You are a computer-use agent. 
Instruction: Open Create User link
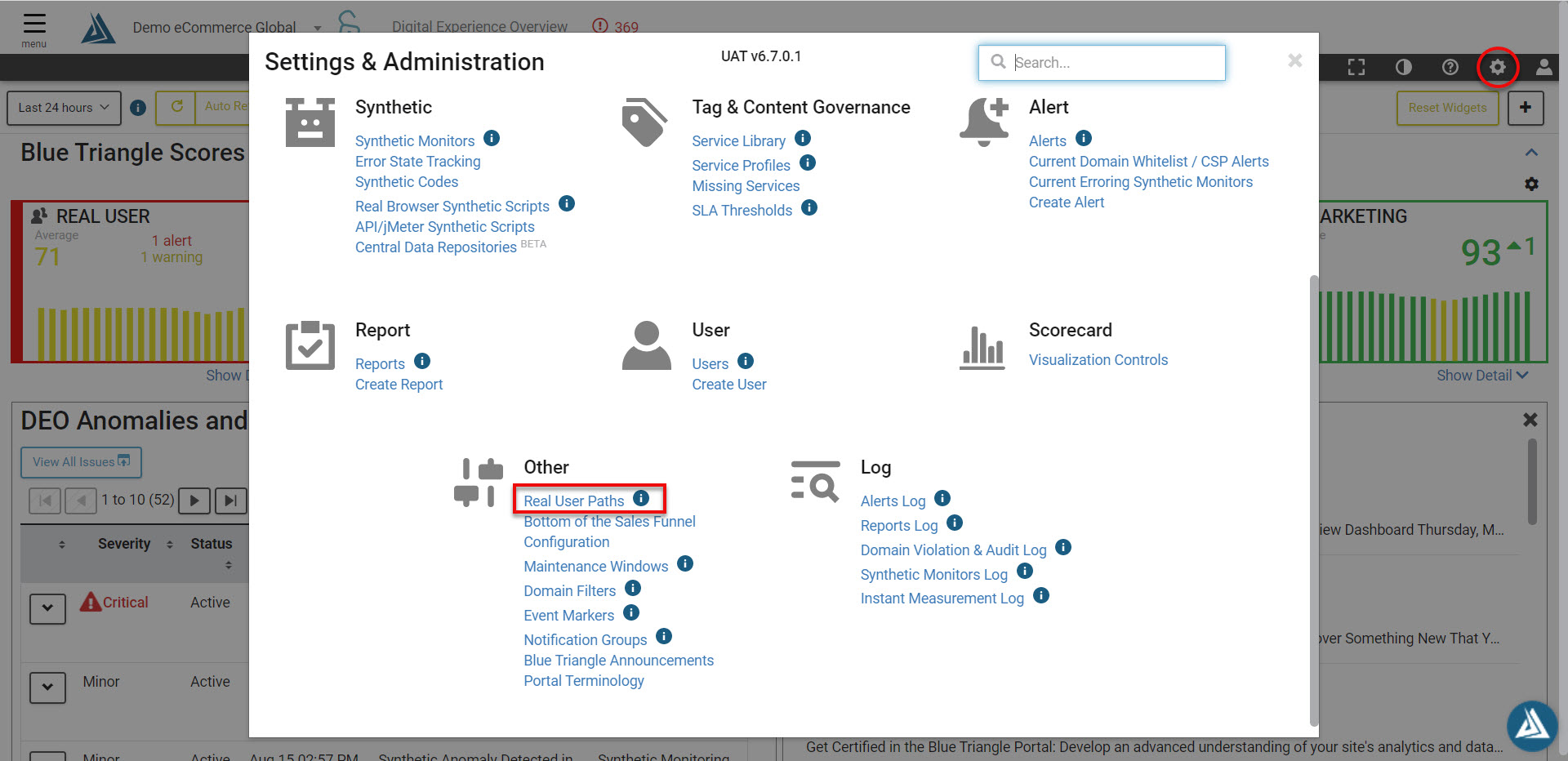[729, 385]
